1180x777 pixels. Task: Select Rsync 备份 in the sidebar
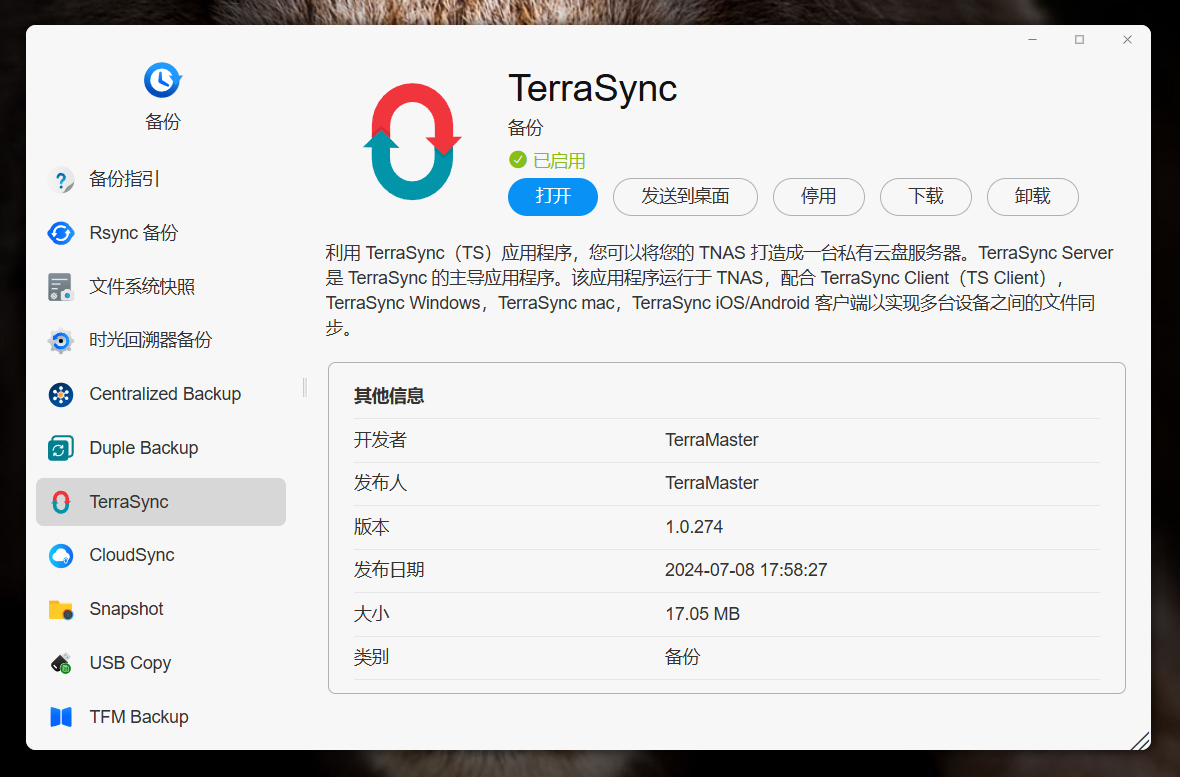pos(161,233)
